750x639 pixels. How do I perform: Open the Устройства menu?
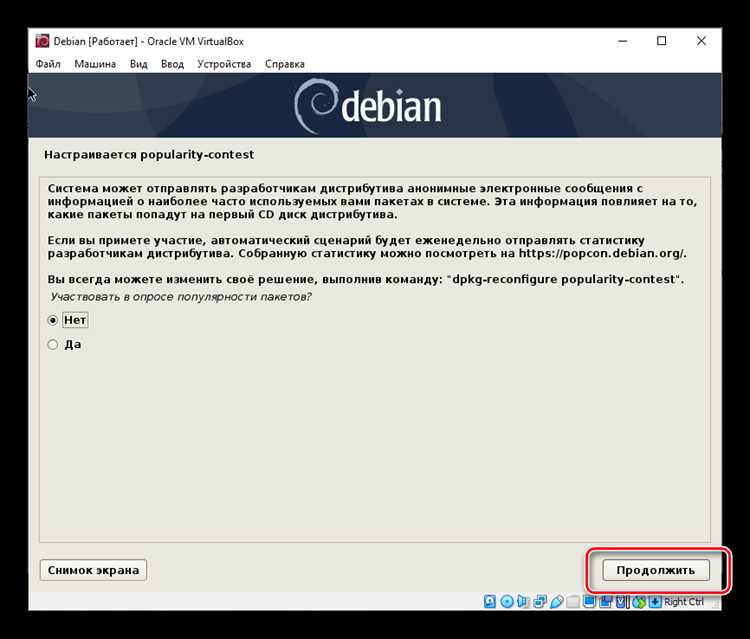pos(224,64)
